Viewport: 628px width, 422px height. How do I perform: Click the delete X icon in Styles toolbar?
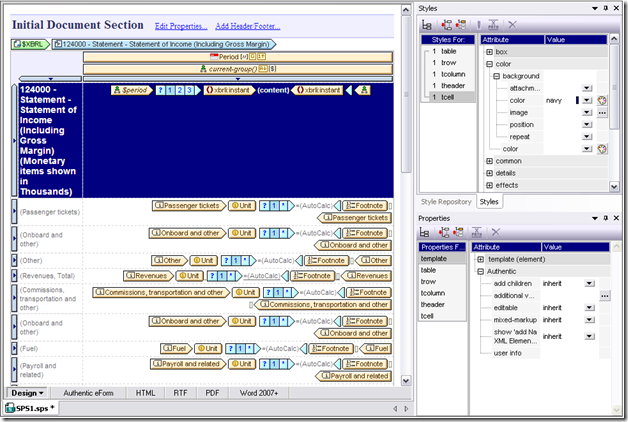pyautogui.click(x=512, y=25)
